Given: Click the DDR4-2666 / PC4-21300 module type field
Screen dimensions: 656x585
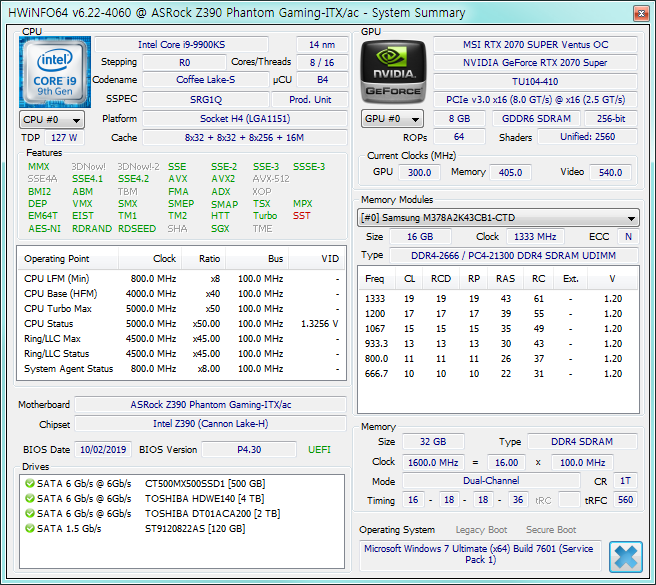Looking at the screenshot, I should click(x=514, y=255).
